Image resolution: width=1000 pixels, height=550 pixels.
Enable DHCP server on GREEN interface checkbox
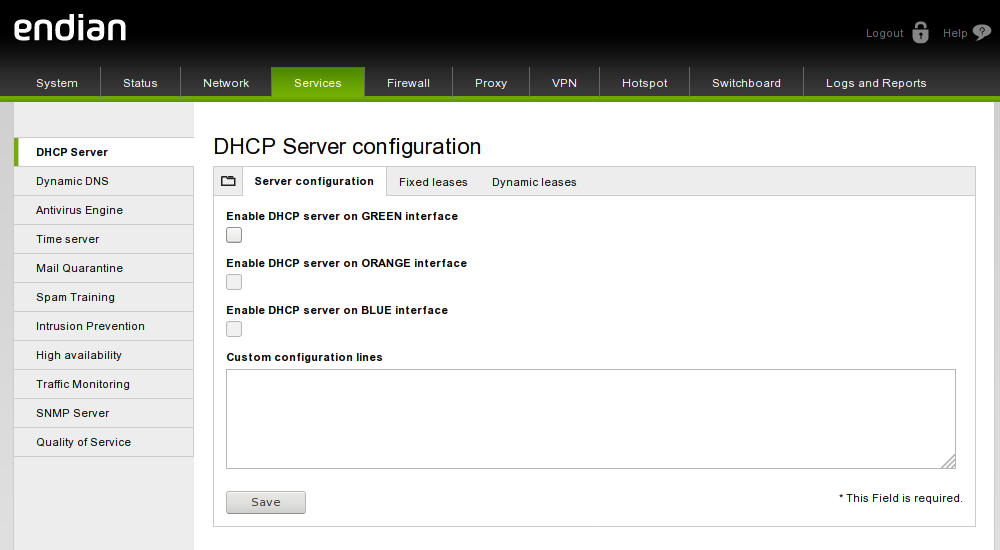coord(234,235)
